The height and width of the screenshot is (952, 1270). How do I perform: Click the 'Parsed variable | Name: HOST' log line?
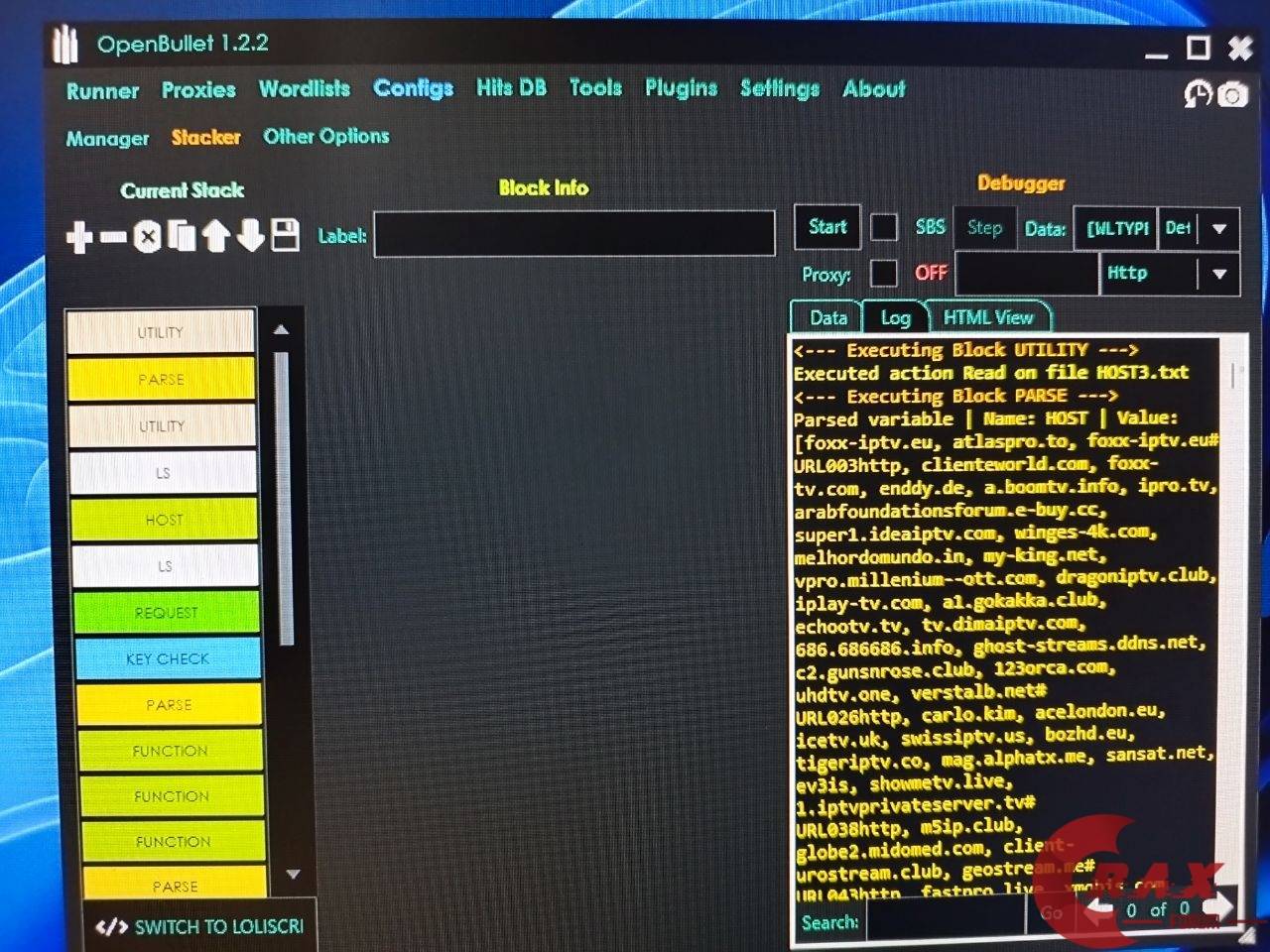pyautogui.click(x=986, y=418)
